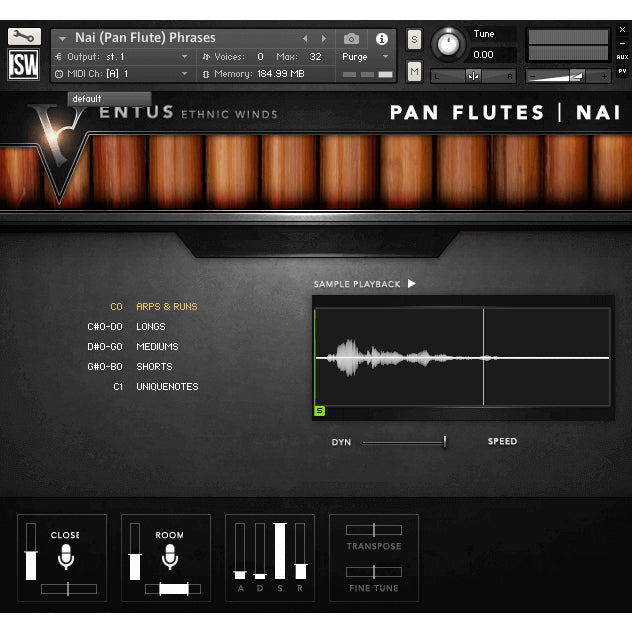The image size is (632, 632).
Task: Adjust the Transpose slider
Action: point(374,530)
